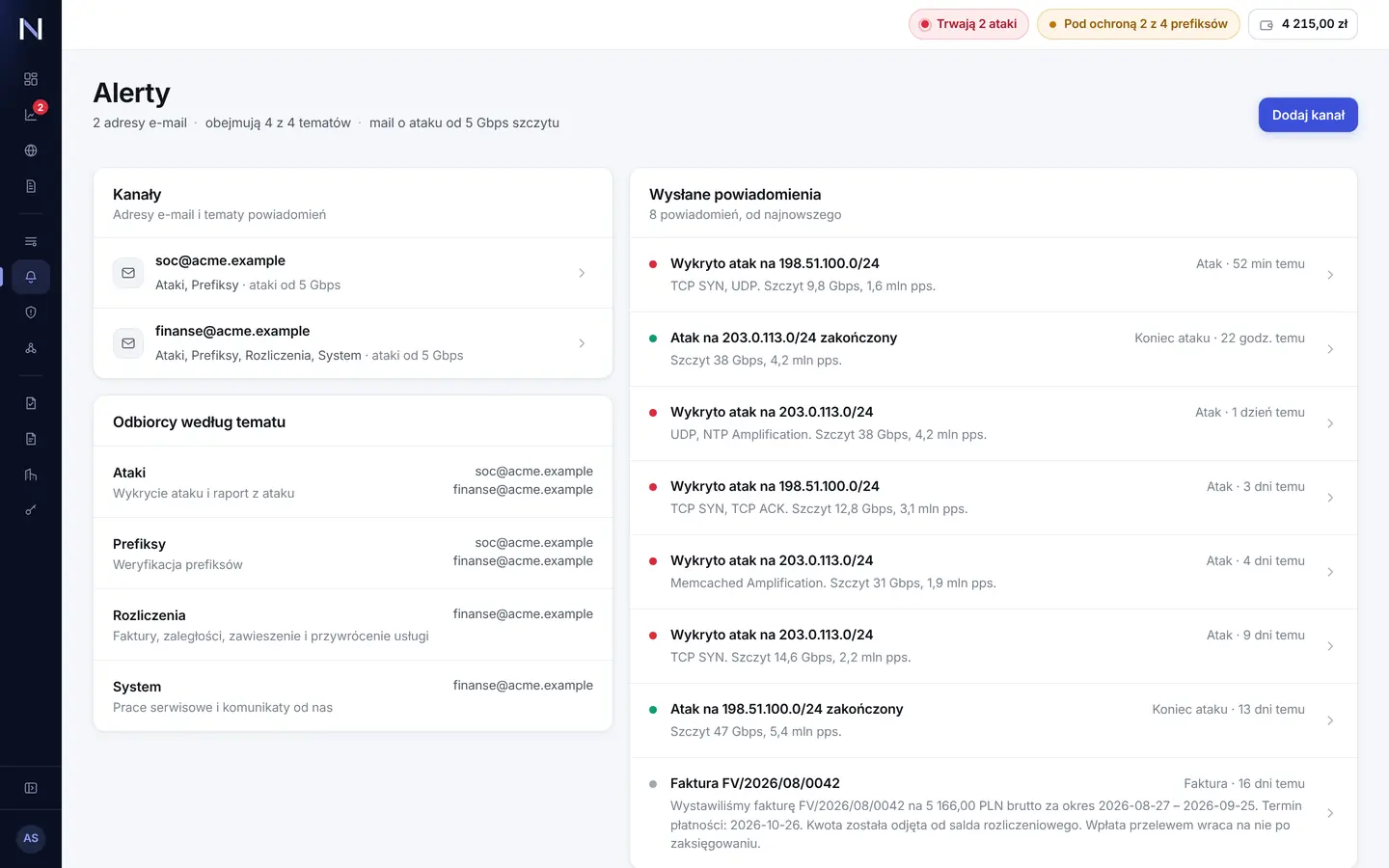The image size is (1389, 868).
Task: Open the buildings icon in the sidebar
Action: click(31, 475)
